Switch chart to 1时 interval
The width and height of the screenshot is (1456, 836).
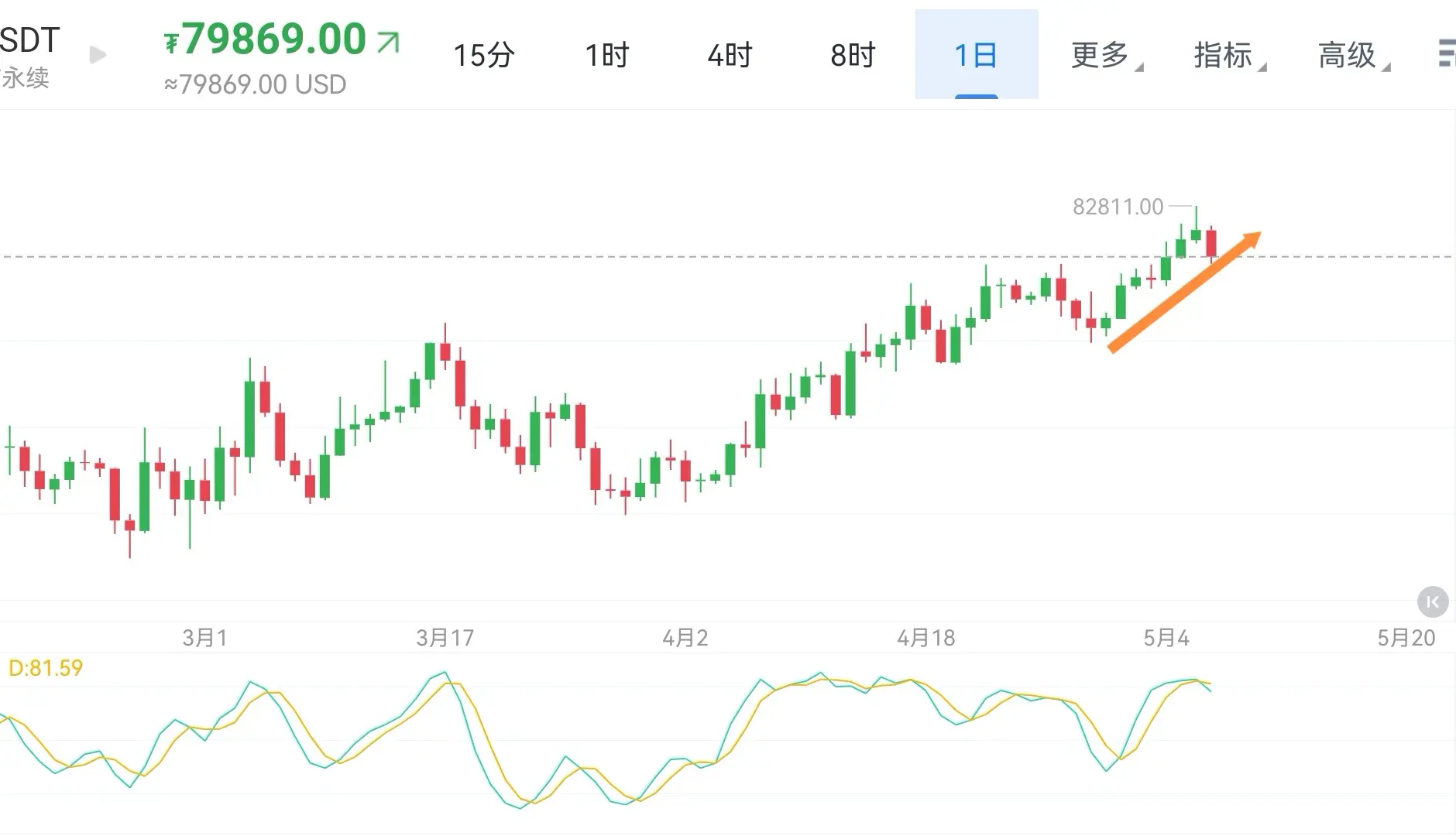(x=607, y=55)
